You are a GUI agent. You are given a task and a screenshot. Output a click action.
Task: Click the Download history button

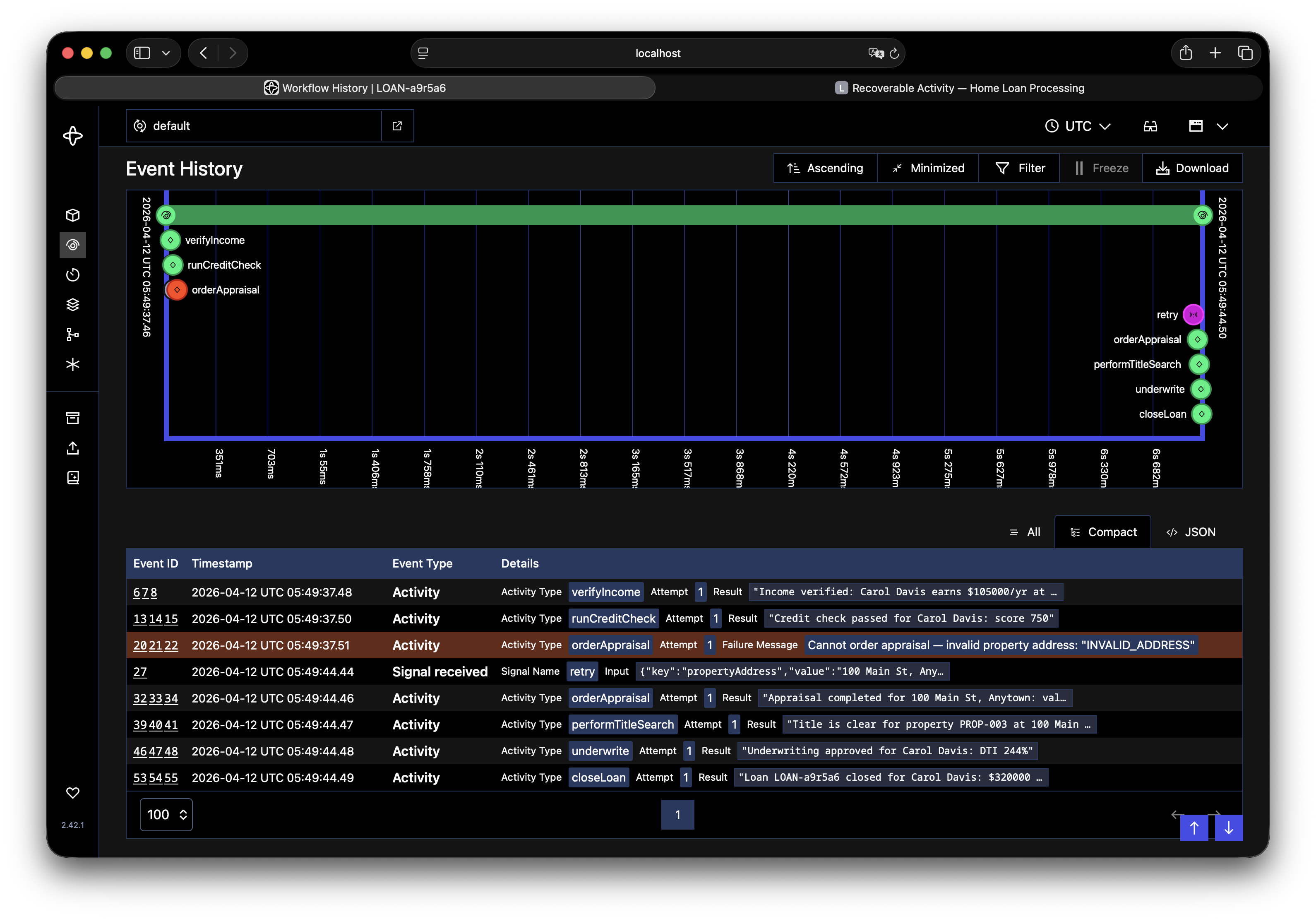click(1192, 168)
